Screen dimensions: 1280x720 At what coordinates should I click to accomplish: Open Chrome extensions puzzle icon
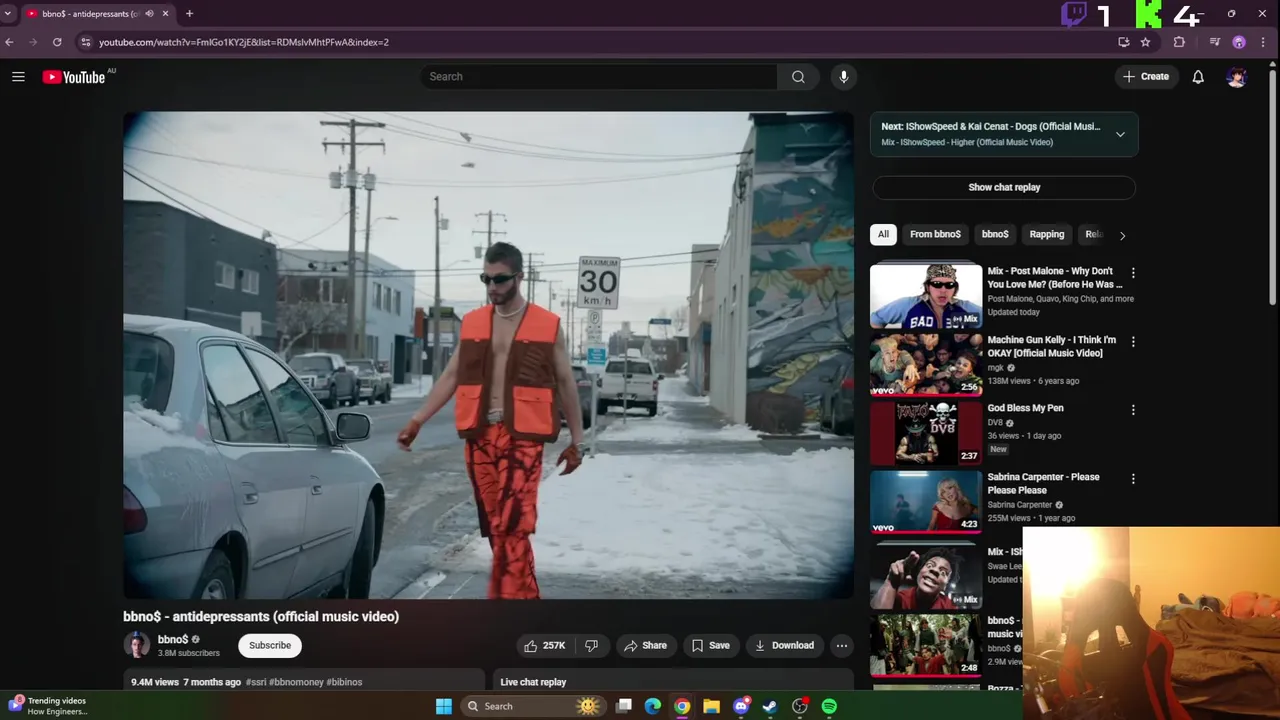coord(1179,42)
